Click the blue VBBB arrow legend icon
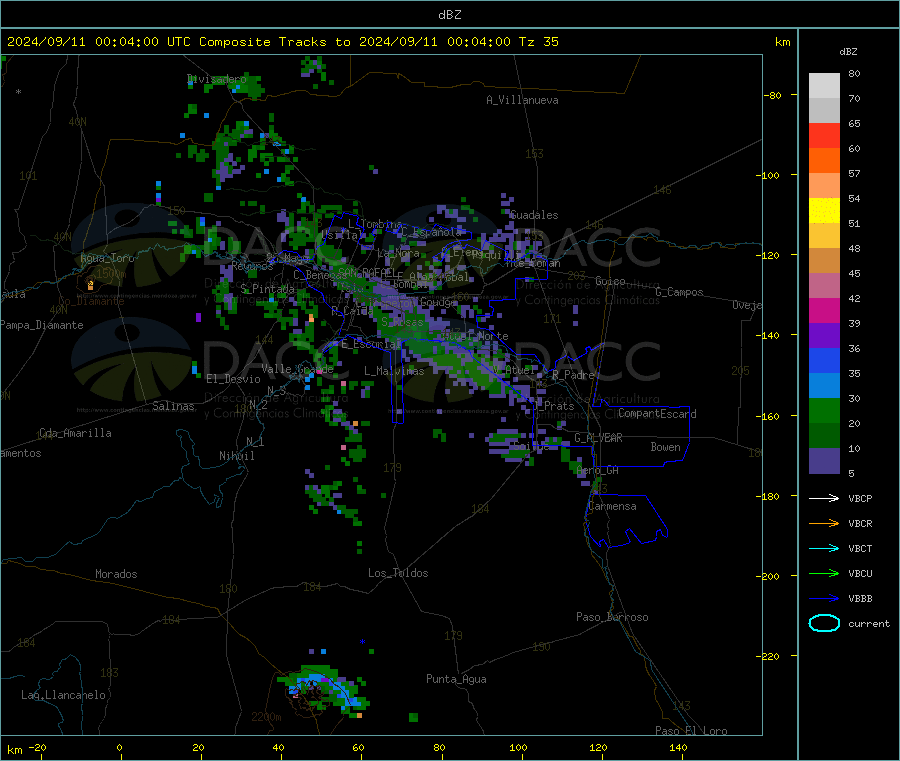The width and height of the screenshot is (900, 761). click(x=824, y=598)
